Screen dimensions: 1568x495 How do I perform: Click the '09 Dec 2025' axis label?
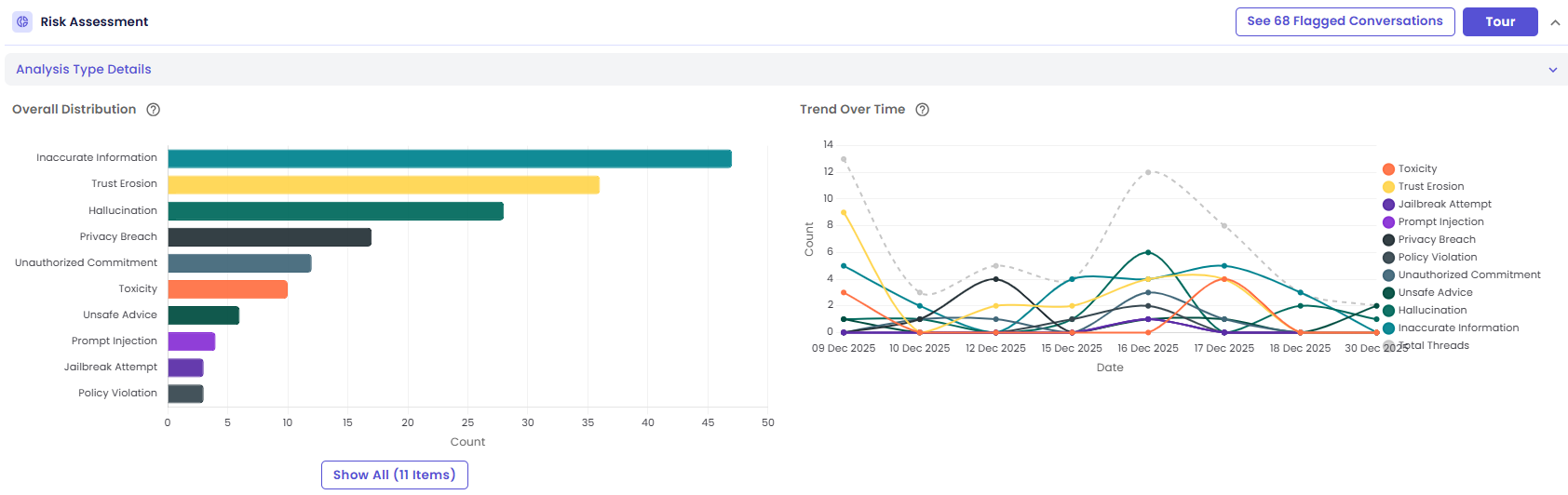tap(844, 348)
